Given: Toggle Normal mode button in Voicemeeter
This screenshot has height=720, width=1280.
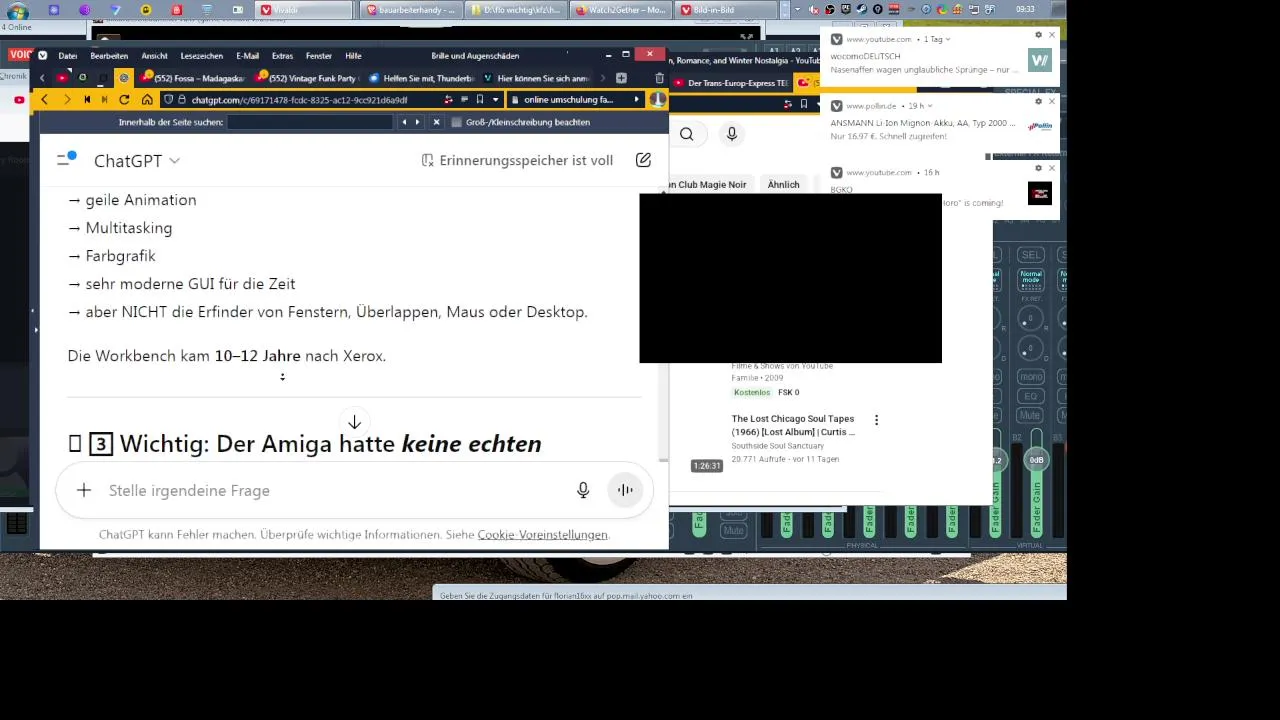Looking at the screenshot, I should (1030, 278).
